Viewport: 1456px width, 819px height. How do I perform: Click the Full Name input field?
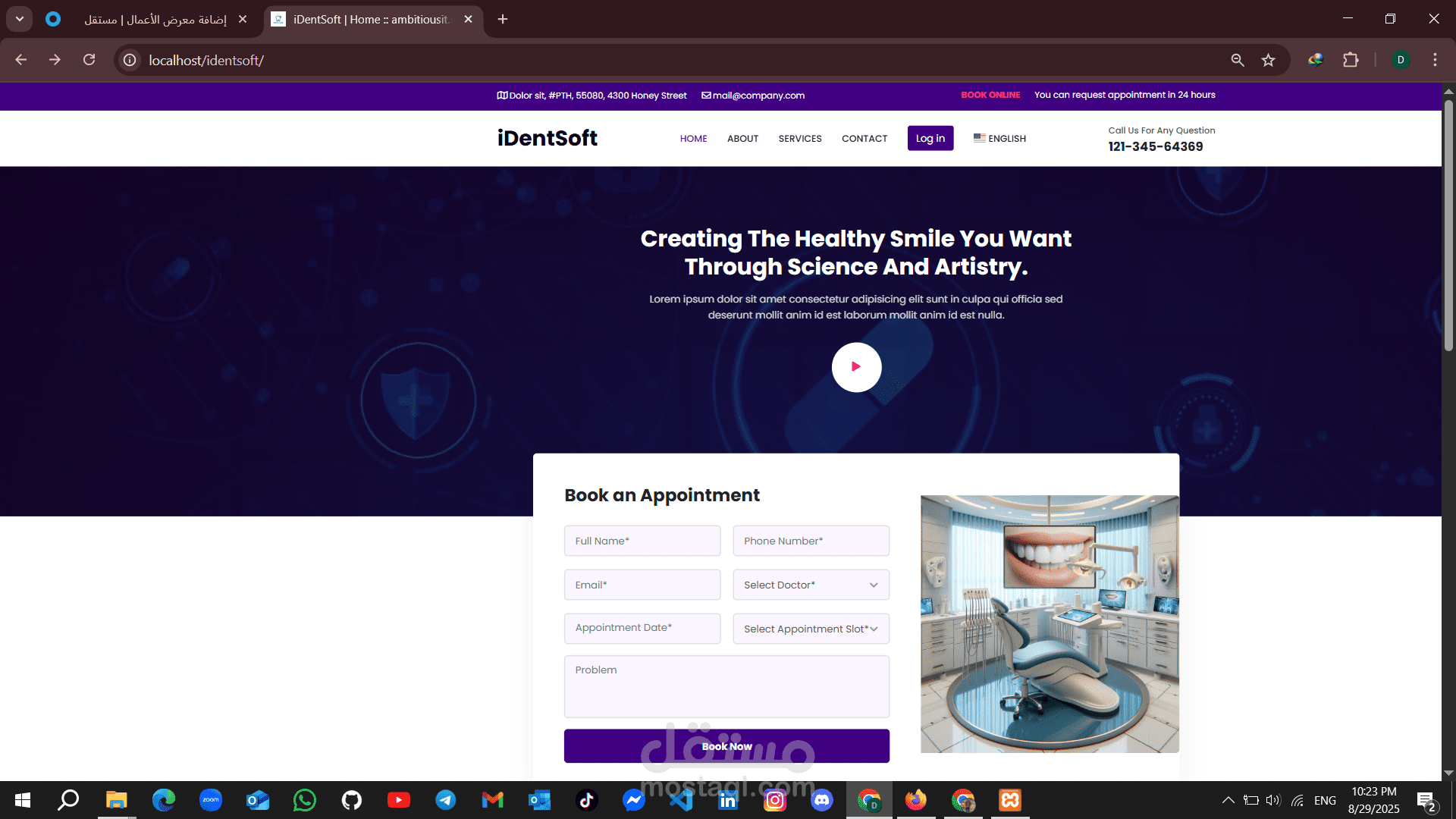click(x=642, y=541)
